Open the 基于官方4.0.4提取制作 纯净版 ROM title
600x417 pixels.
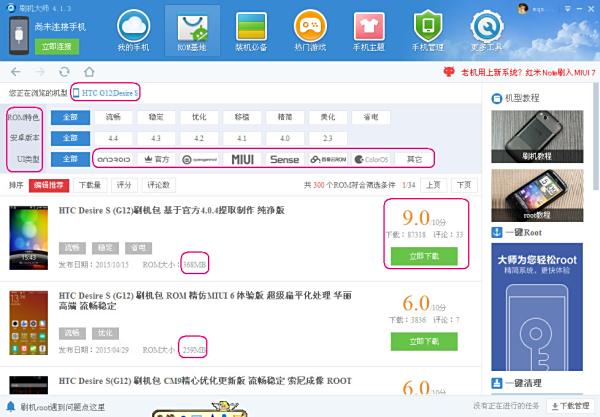(171, 210)
